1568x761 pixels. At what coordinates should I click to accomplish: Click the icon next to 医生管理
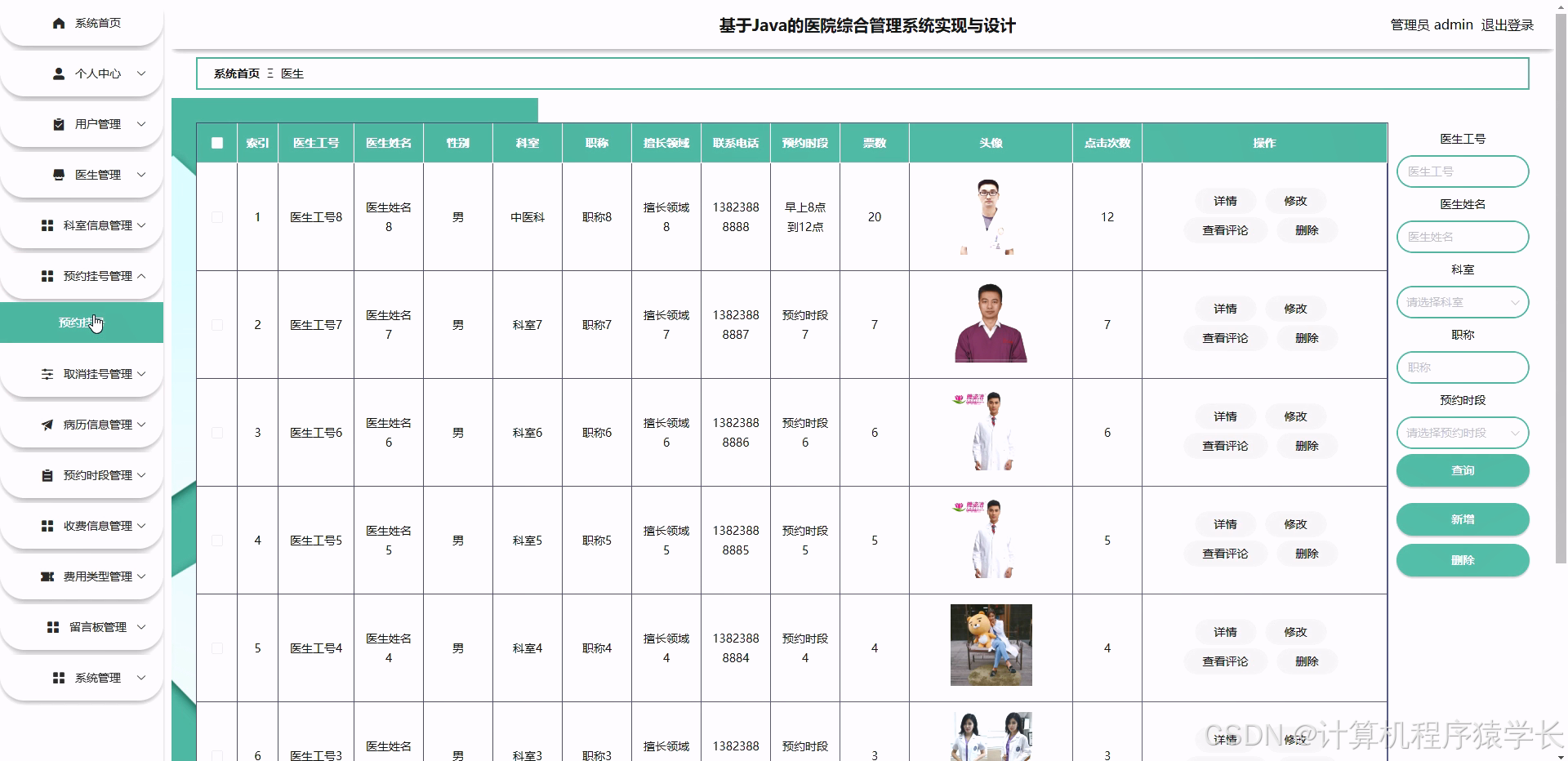click(x=59, y=175)
